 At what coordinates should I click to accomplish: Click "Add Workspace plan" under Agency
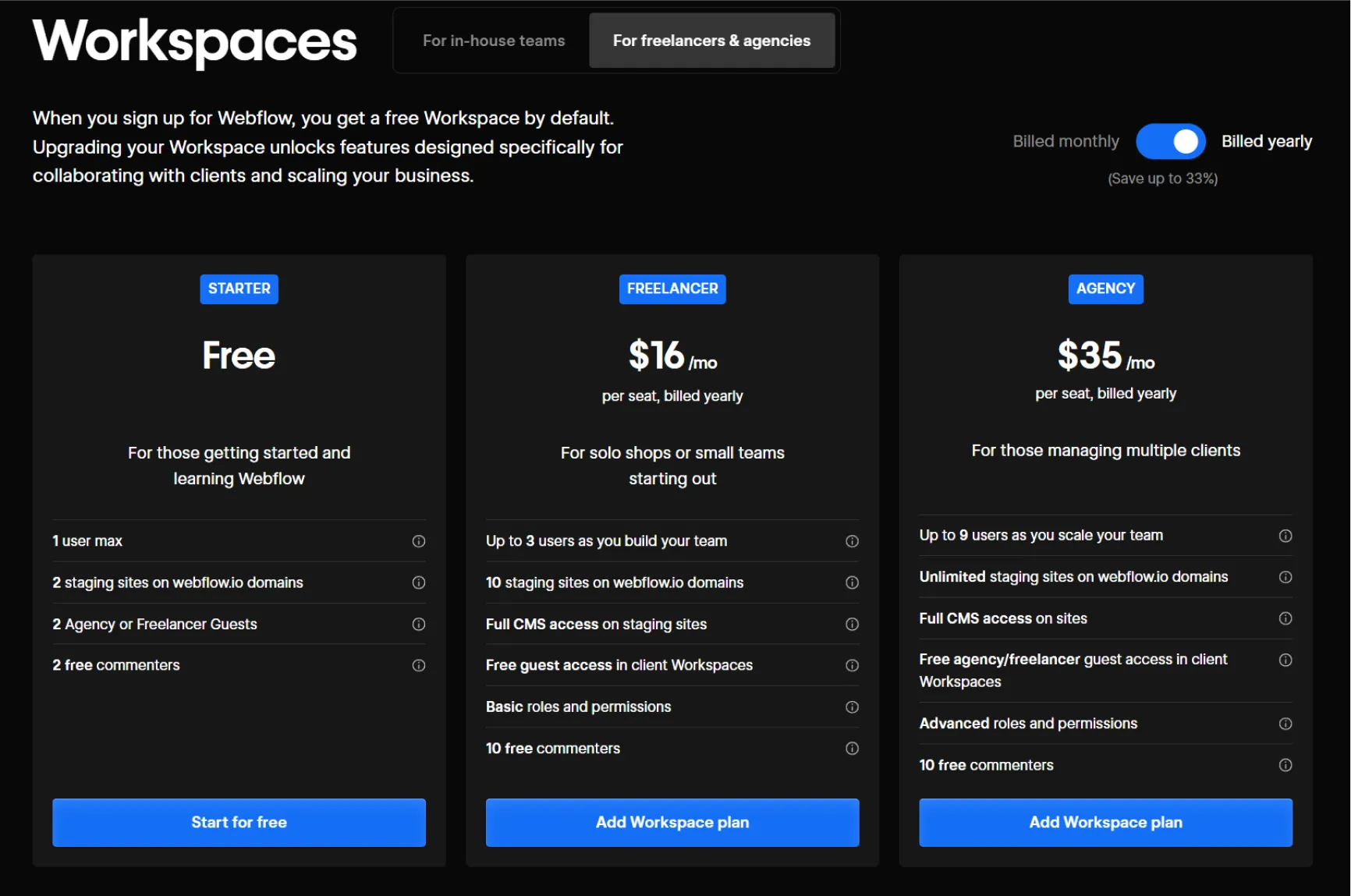click(1105, 822)
